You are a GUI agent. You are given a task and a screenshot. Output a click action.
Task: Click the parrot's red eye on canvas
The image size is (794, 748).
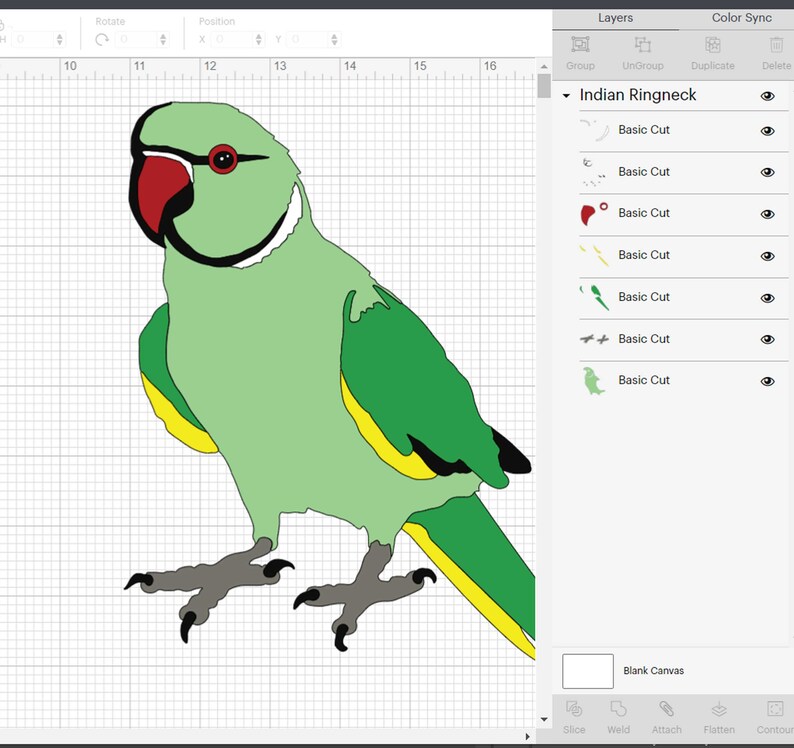pyautogui.click(x=223, y=159)
